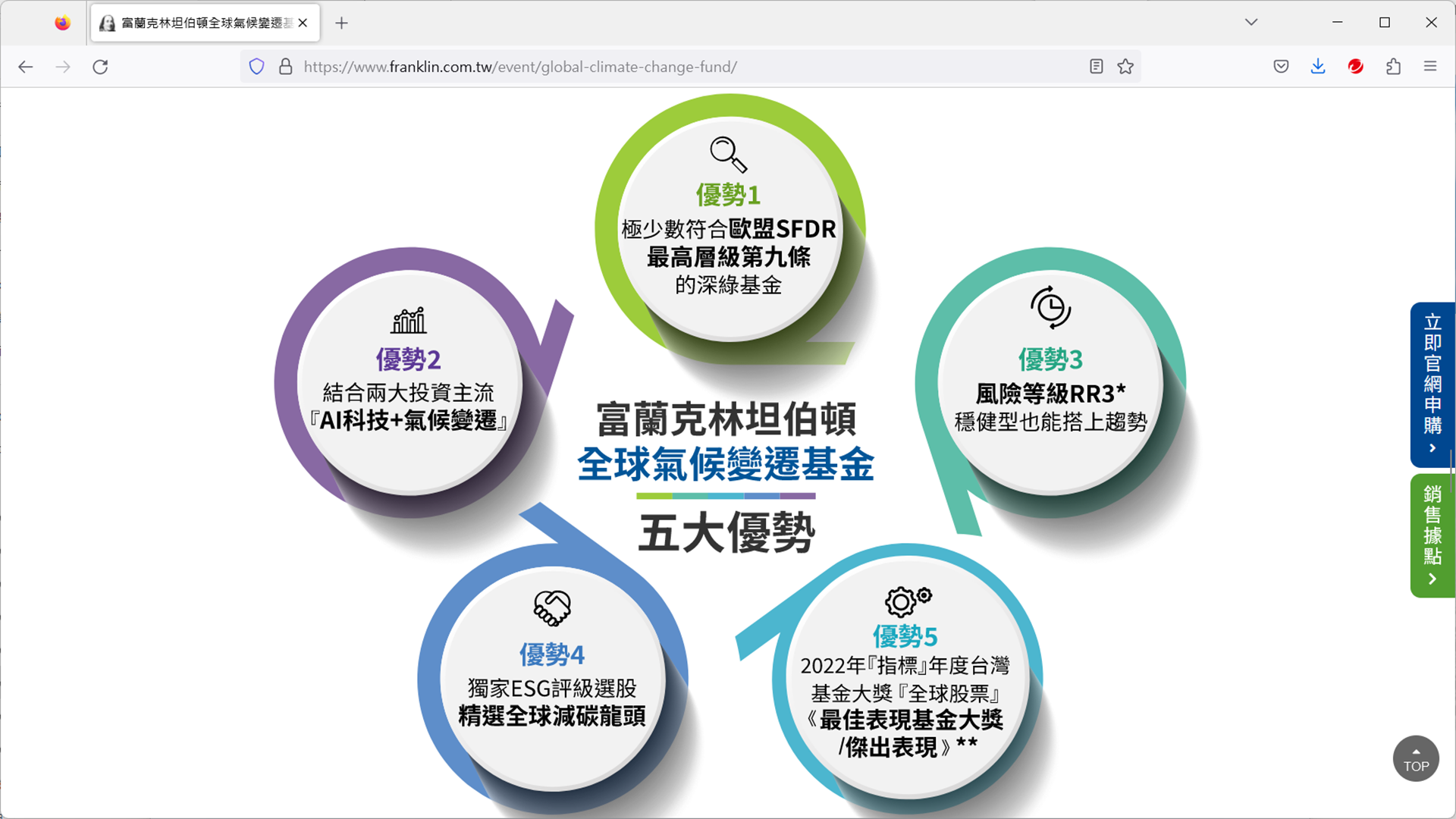Click the 優勢2 heading
The image size is (1456, 819).
pos(408,359)
